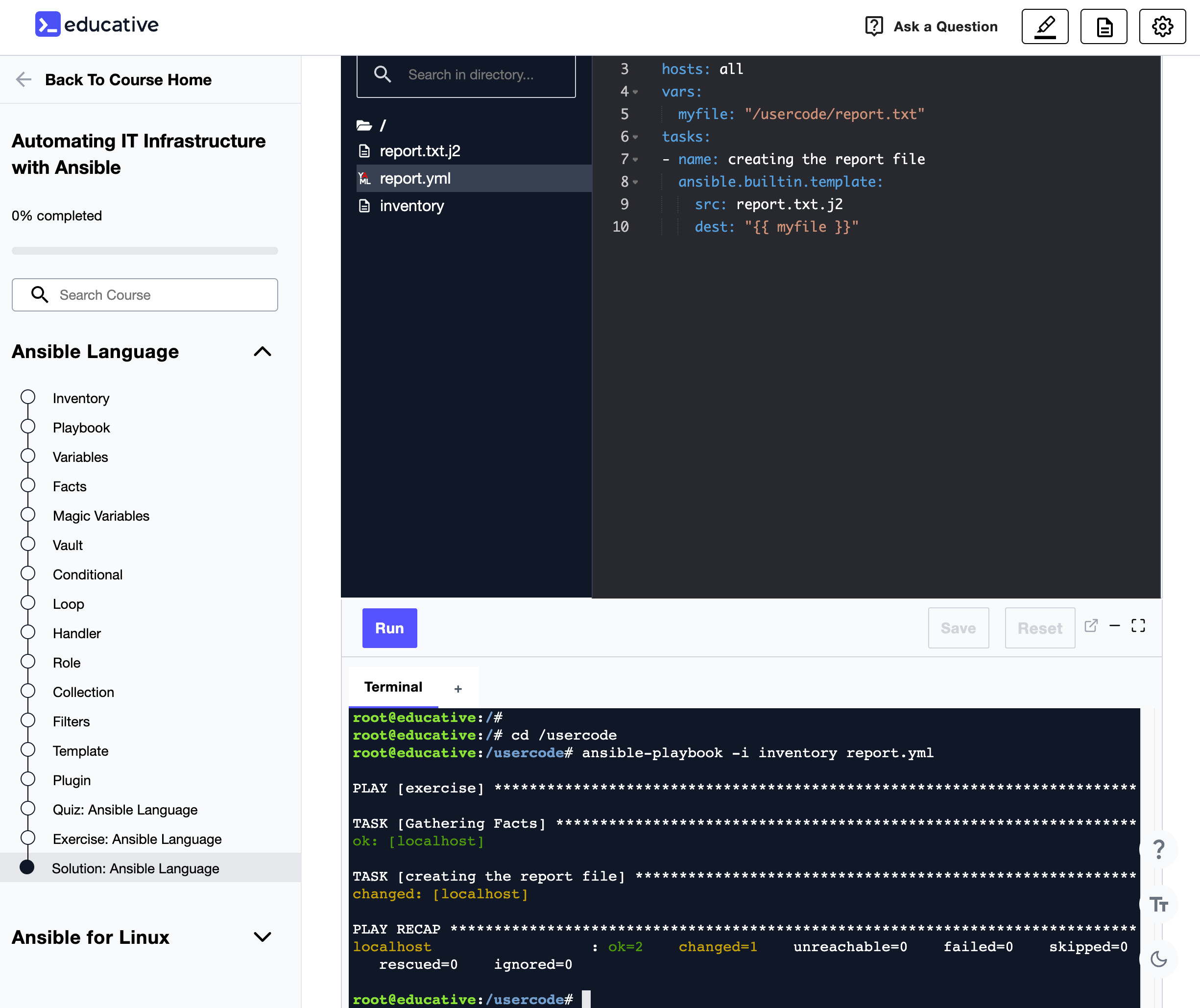Click the YAML icon of report.yml
This screenshot has width=1200, height=1008.
tap(364, 178)
